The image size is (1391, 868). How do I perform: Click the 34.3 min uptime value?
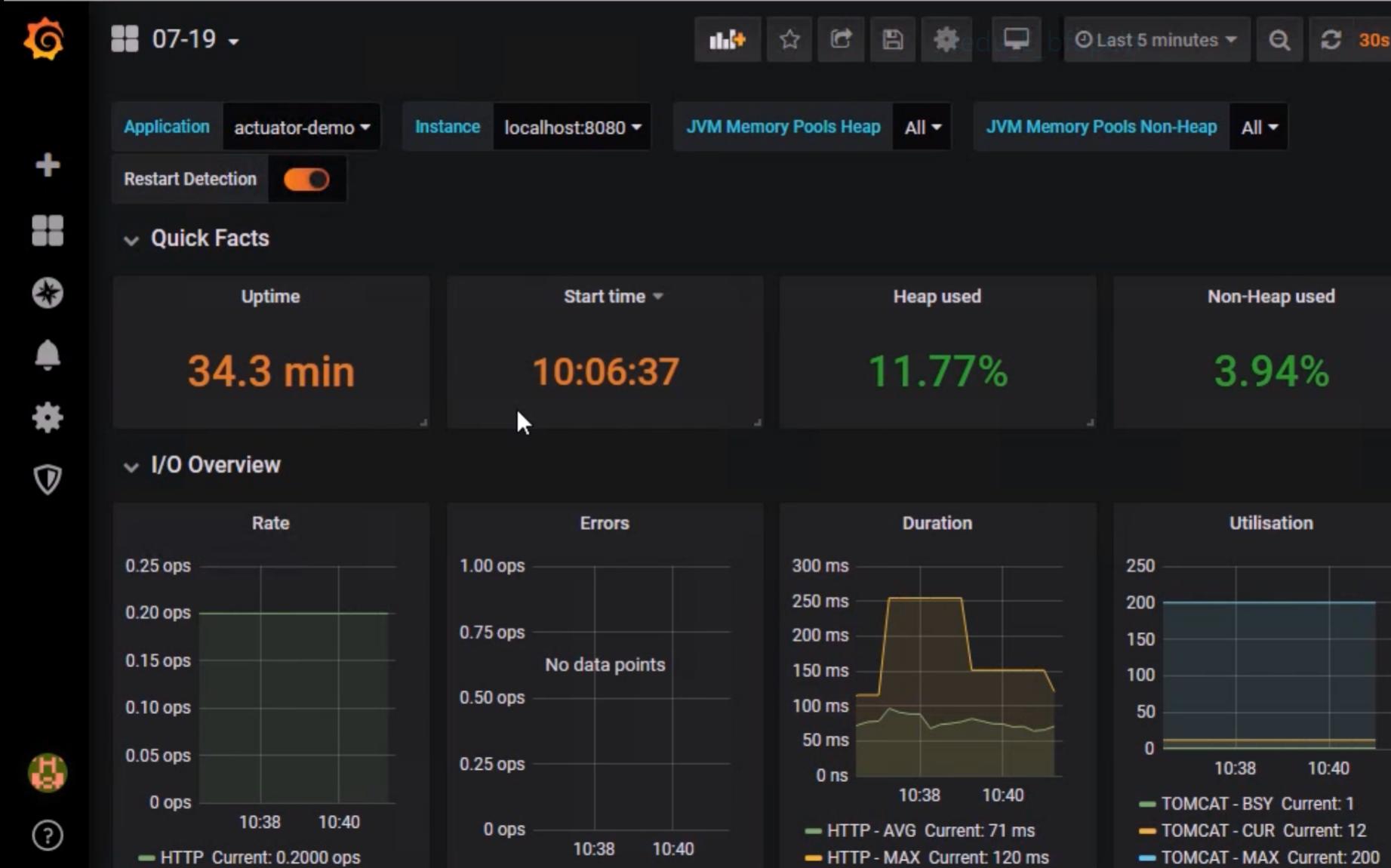271,371
